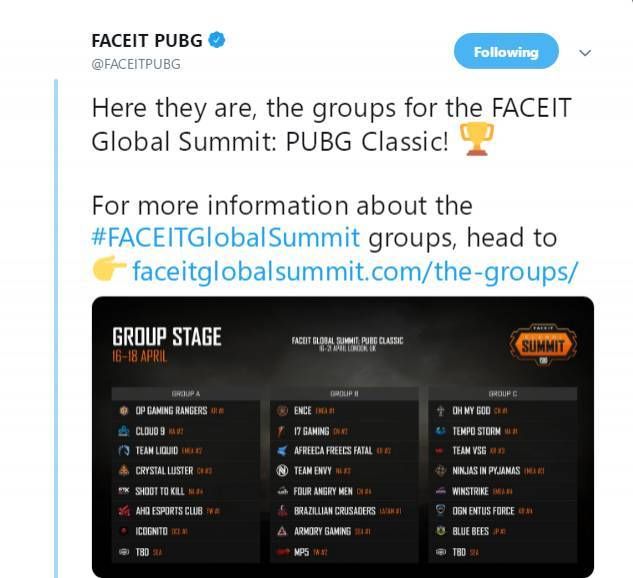This screenshot has width=633, height=578.
Task: Open the faceitglobalsummit.com/the-groups/ link
Action: [x=355, y=270]
